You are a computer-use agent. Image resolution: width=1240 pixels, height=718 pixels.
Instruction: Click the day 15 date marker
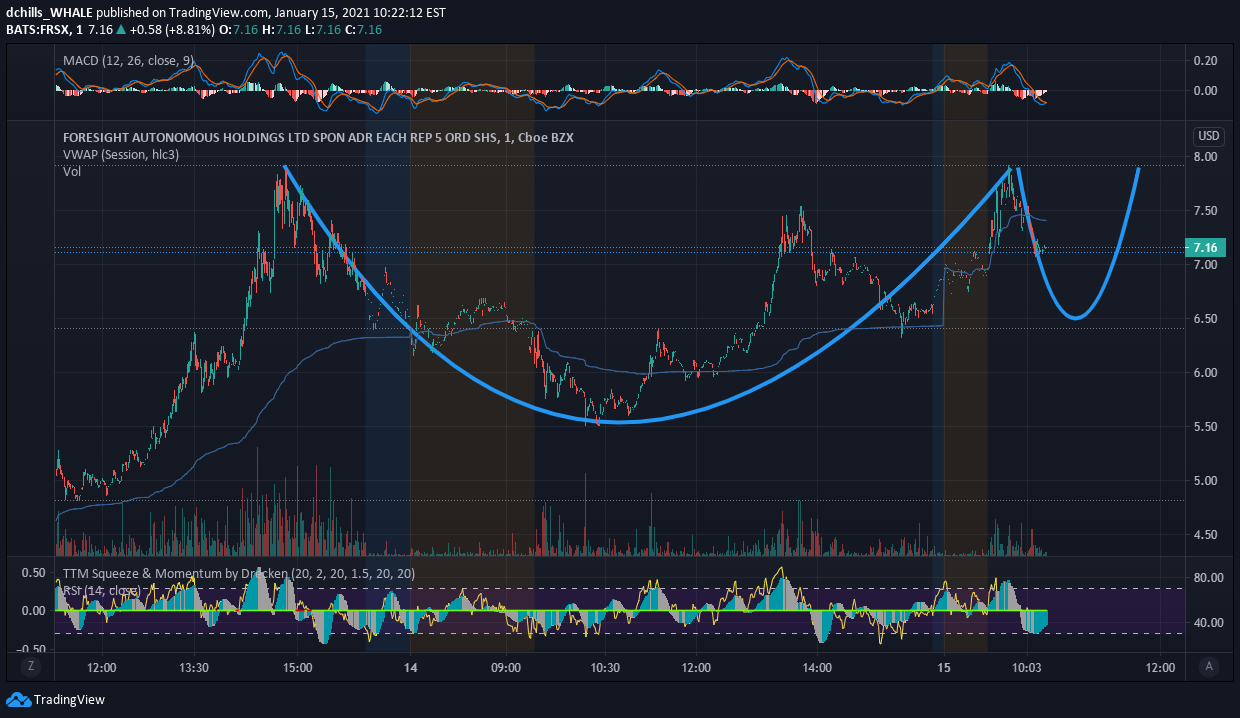[943, 667]
